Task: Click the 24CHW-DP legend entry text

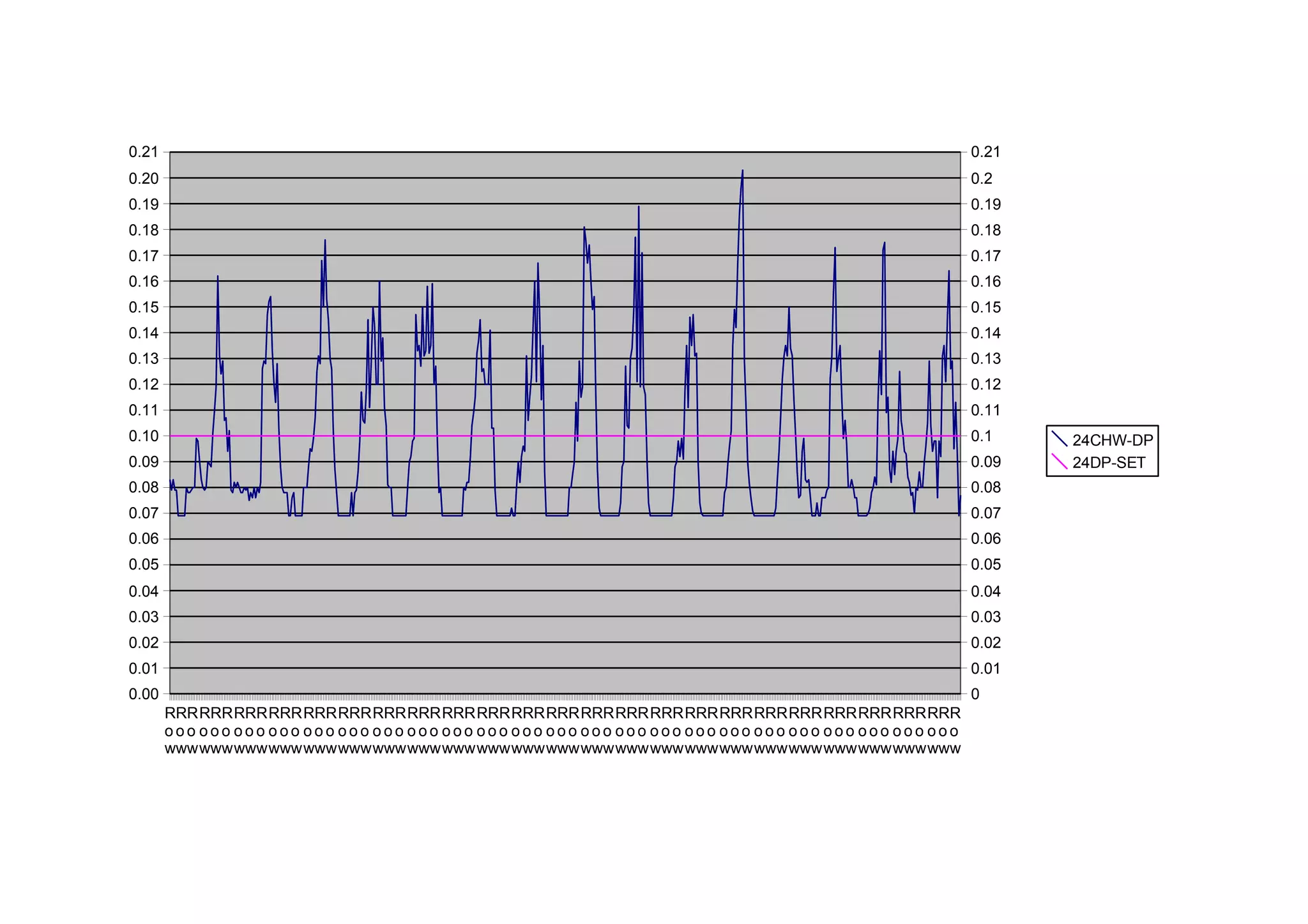Action: (x=1112, y=440)
